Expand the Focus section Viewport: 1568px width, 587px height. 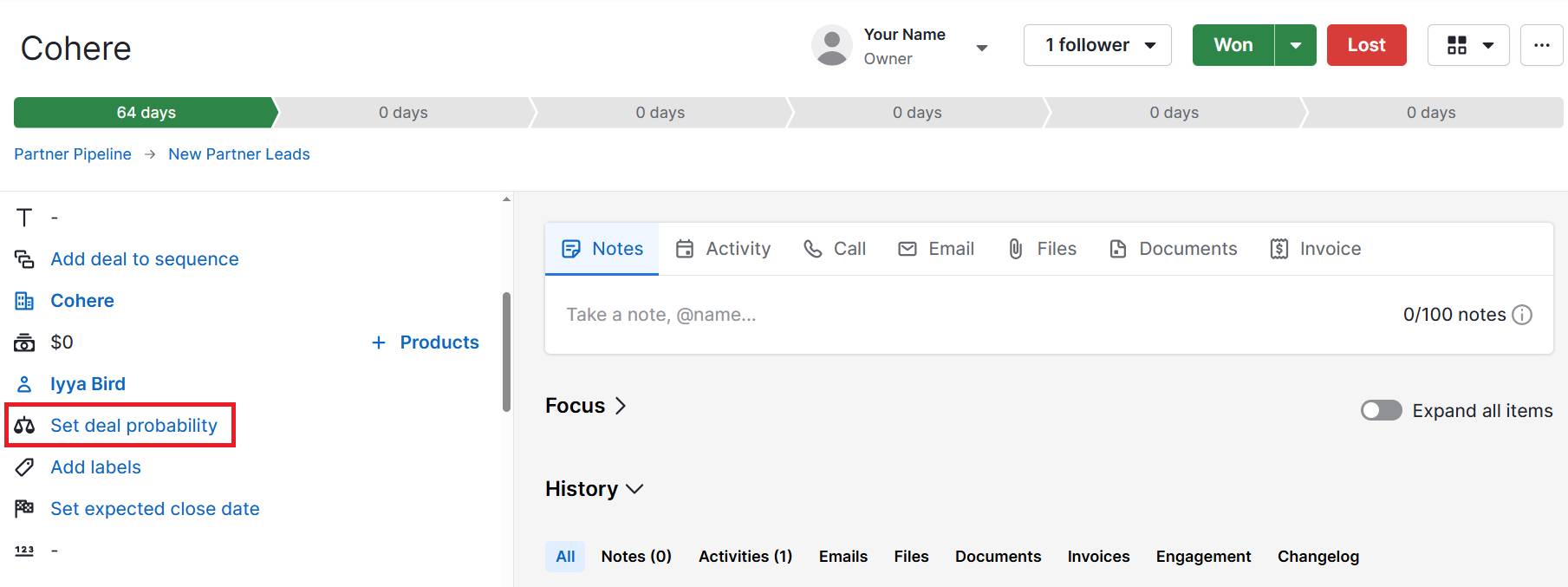(x=586, y=406)
